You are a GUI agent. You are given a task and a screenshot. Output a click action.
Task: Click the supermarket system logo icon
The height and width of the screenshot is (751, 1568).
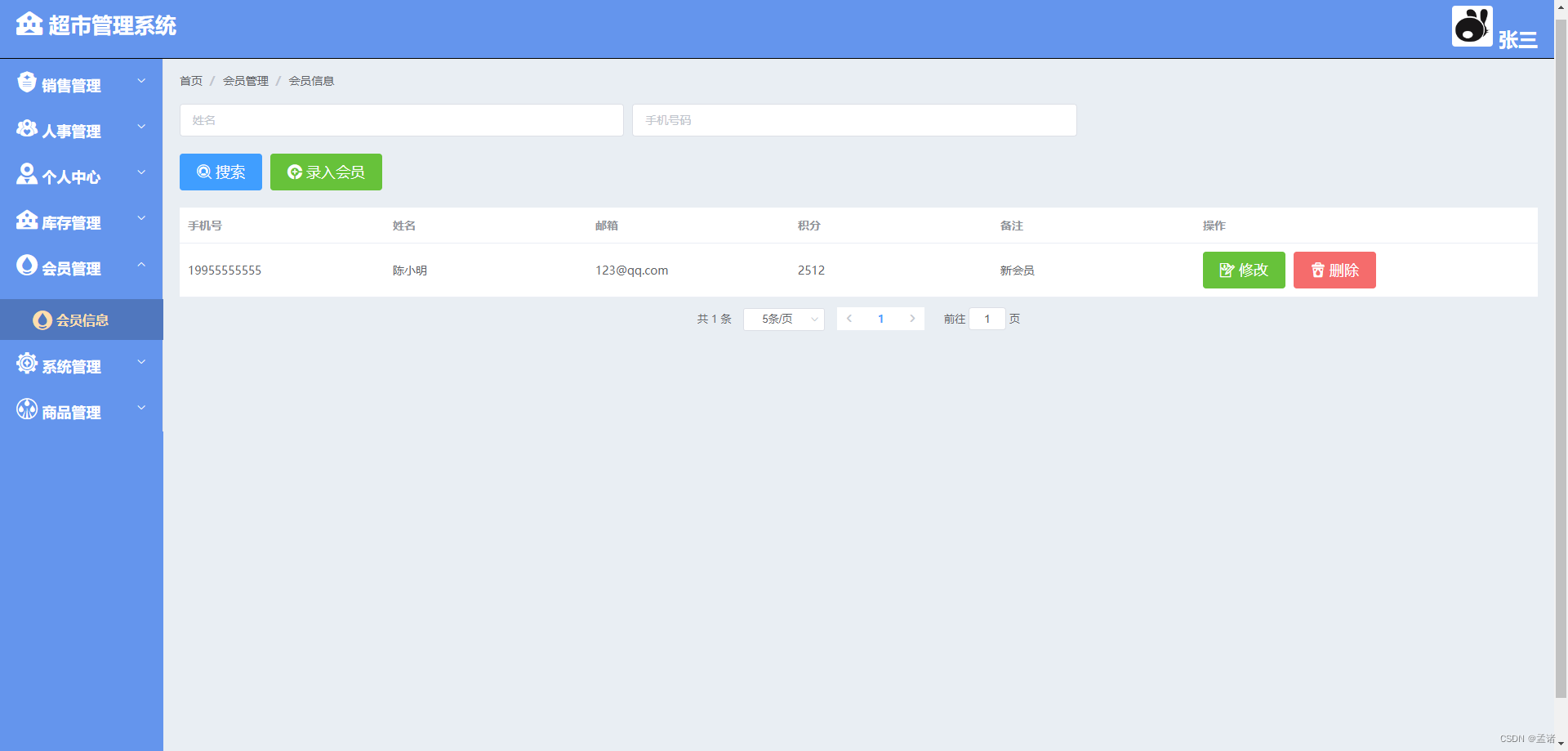29,24
